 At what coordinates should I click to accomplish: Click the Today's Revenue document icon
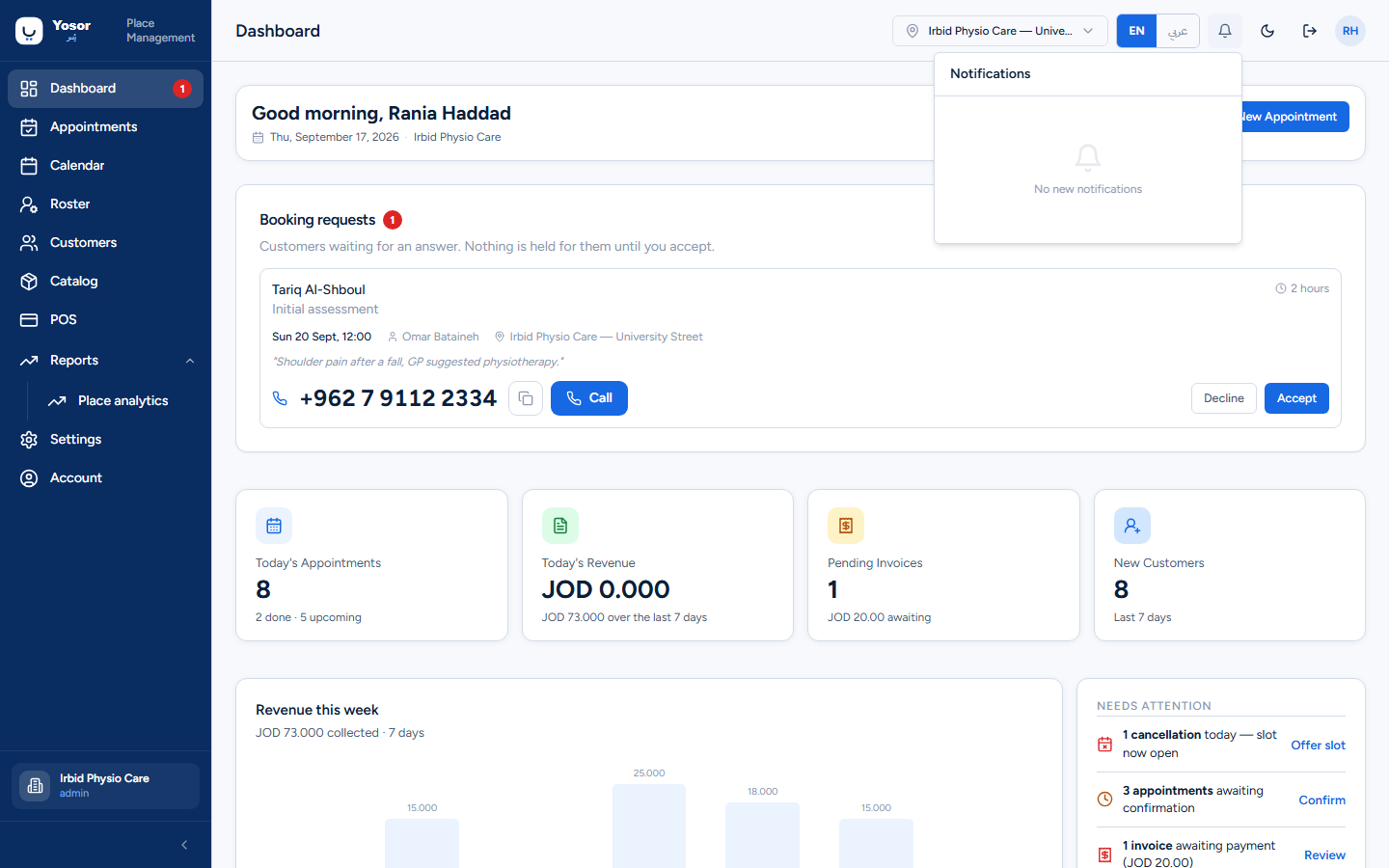(560, 526)
